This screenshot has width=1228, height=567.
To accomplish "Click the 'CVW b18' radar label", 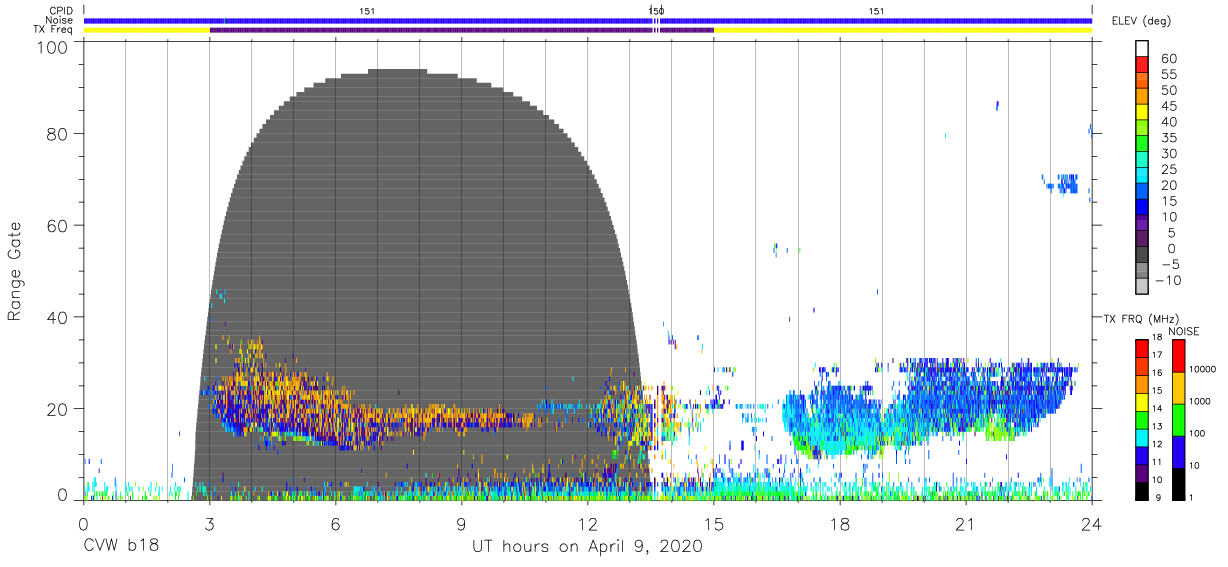I will click(x=121, y=547).
